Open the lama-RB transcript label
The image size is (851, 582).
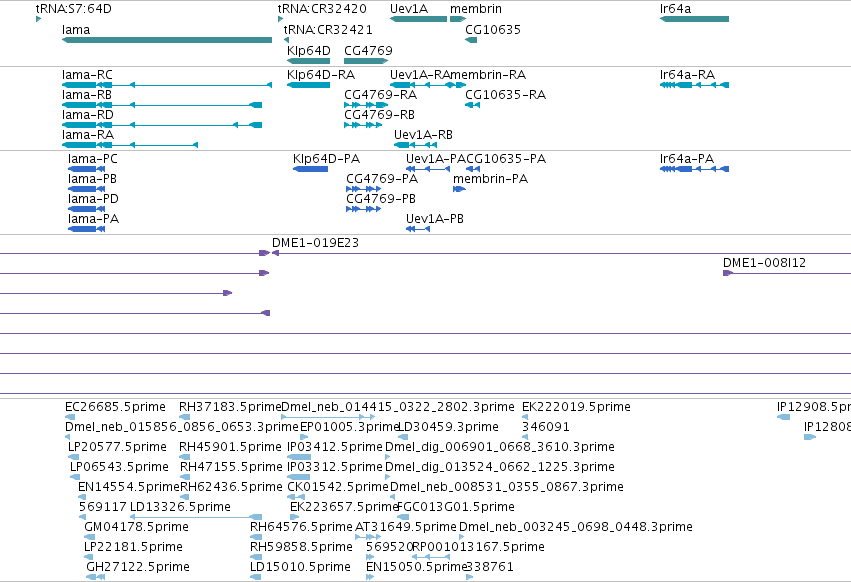87,94
